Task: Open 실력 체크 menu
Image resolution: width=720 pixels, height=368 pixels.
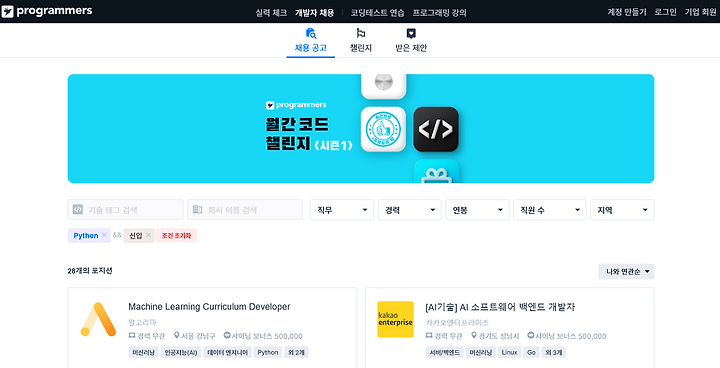Action: (271, 13)
